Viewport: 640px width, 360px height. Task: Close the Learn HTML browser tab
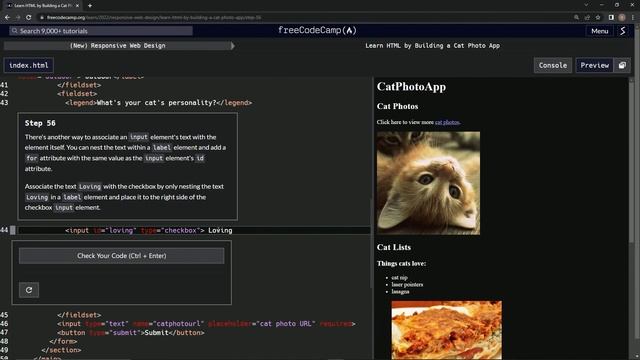coord(77,6)
